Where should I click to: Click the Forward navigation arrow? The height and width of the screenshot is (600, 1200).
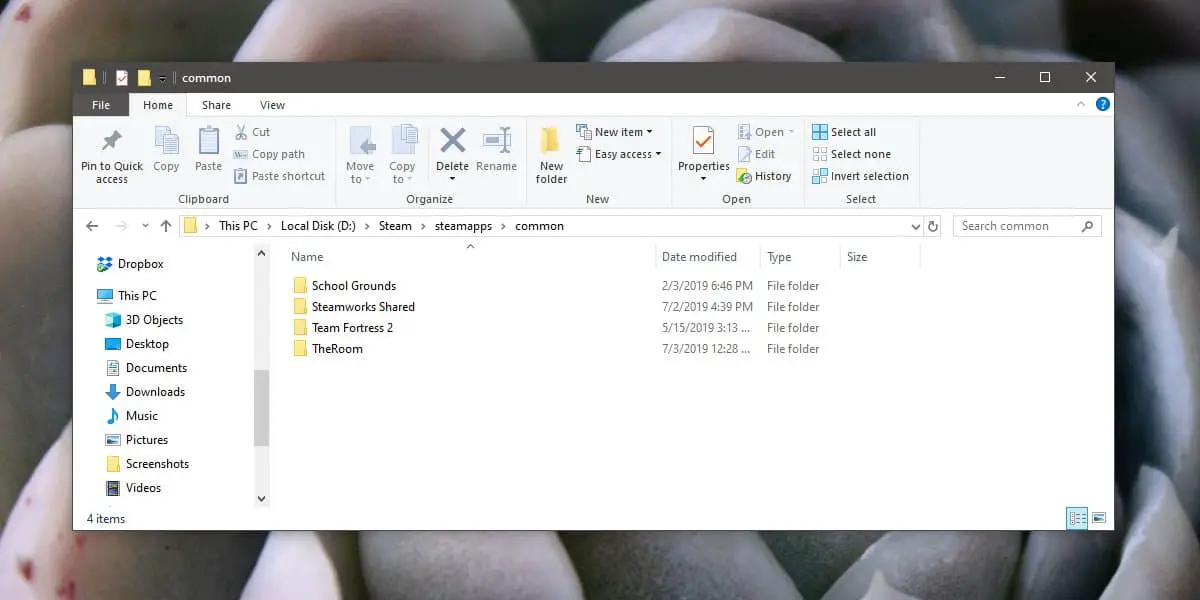[123, 226]
